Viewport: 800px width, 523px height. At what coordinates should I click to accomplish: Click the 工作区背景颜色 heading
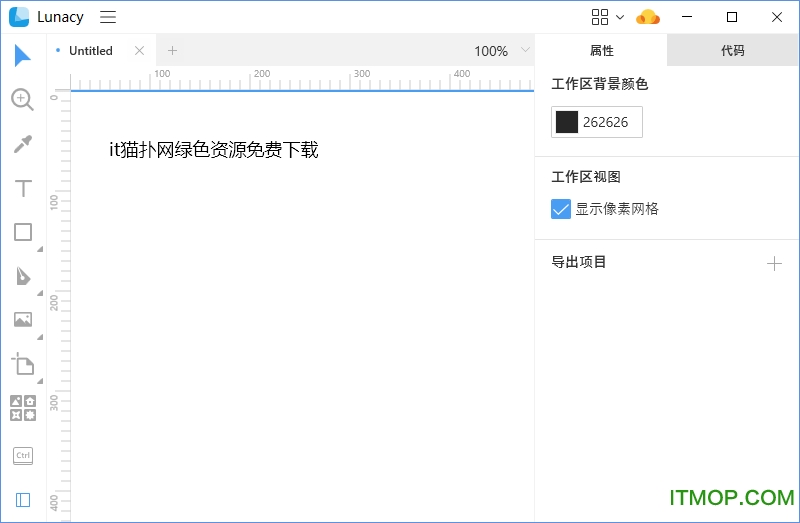click(599, 84)
